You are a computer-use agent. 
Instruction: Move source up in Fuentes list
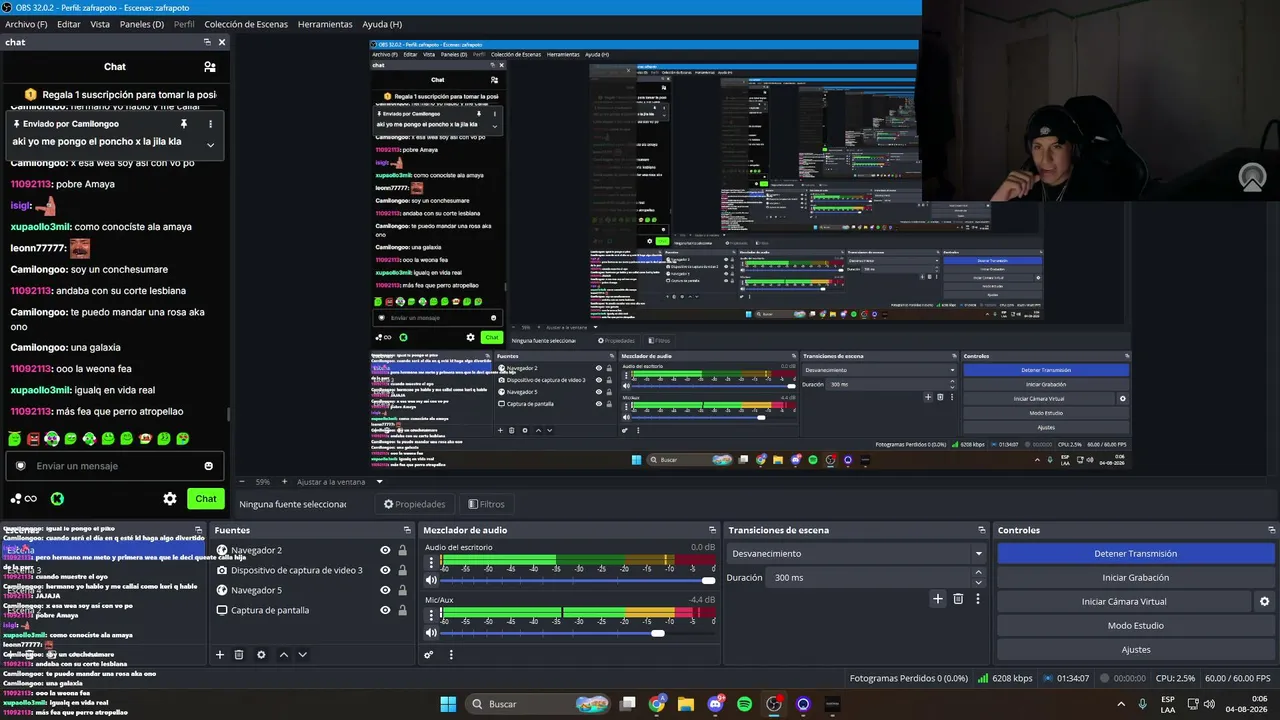pos(284,655)
